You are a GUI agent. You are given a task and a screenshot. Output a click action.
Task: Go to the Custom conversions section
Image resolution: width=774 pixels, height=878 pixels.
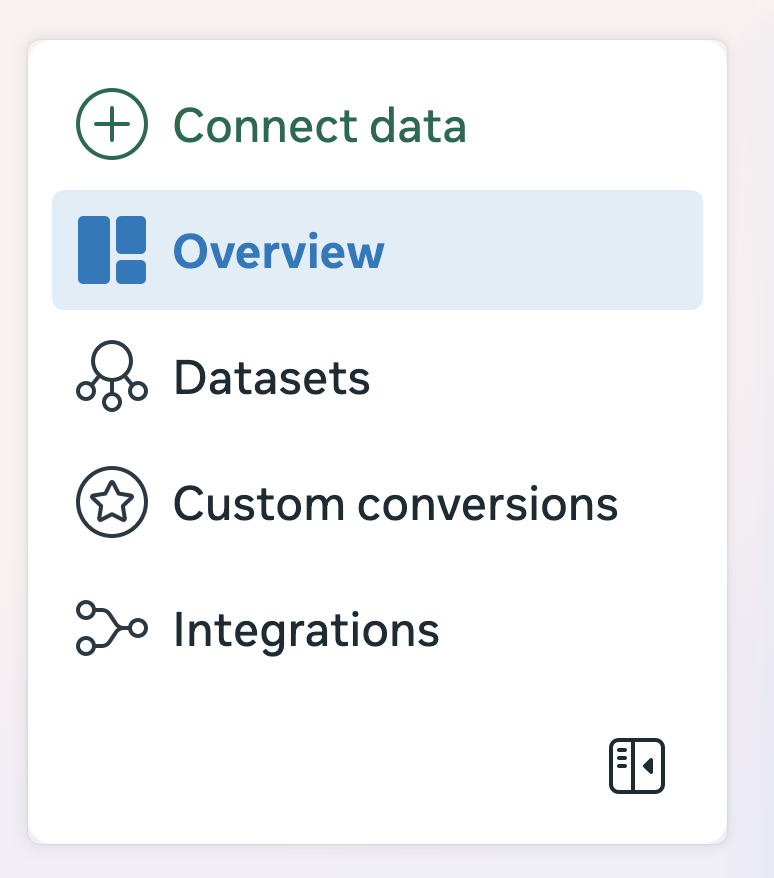[396, 504]
